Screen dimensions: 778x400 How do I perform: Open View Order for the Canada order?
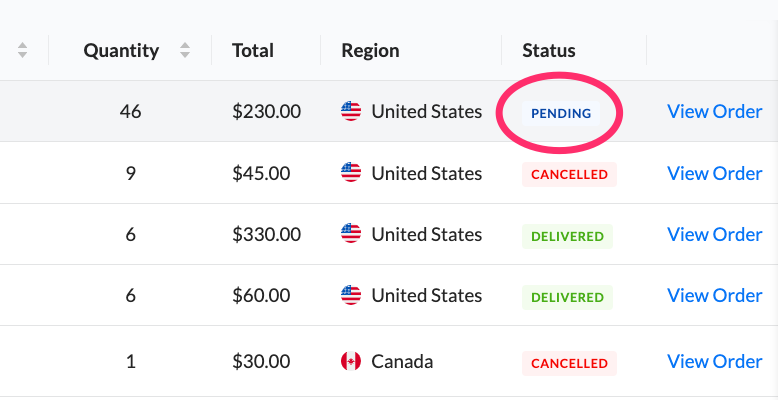pyautogui.click(x=714, y=362)
